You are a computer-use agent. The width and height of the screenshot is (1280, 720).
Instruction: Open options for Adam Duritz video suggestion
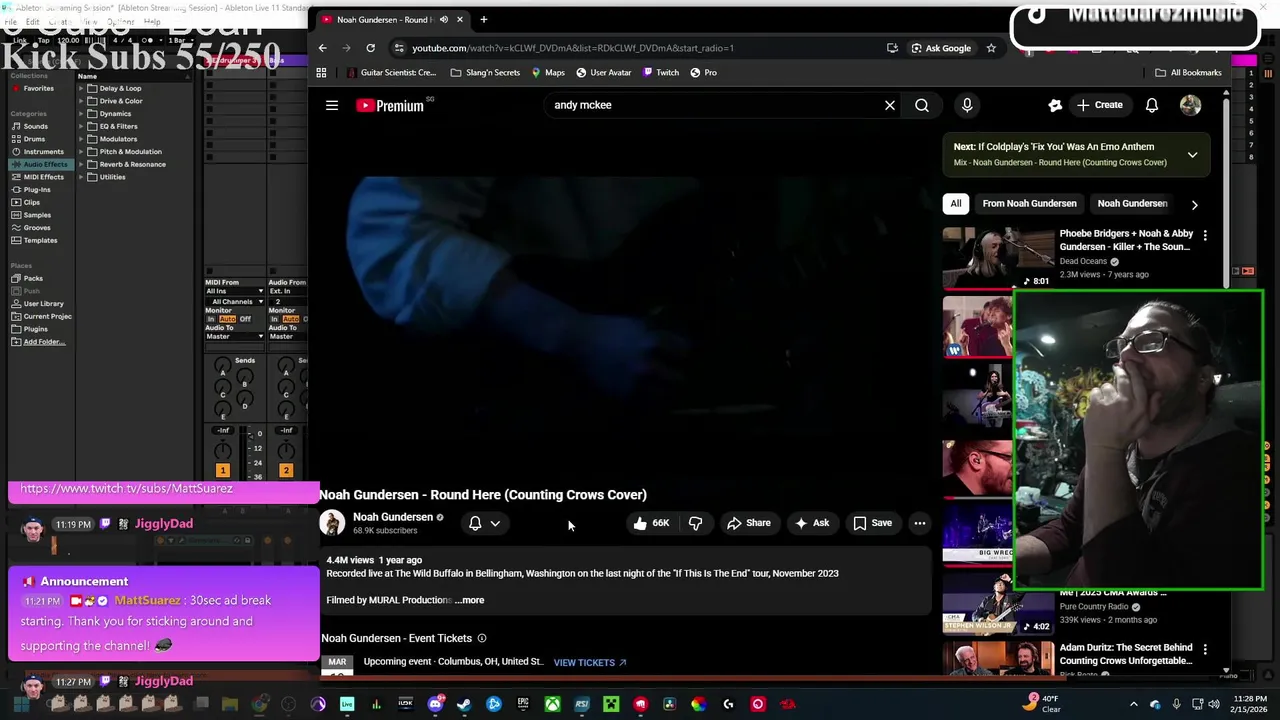click(x=1204, y=650)
